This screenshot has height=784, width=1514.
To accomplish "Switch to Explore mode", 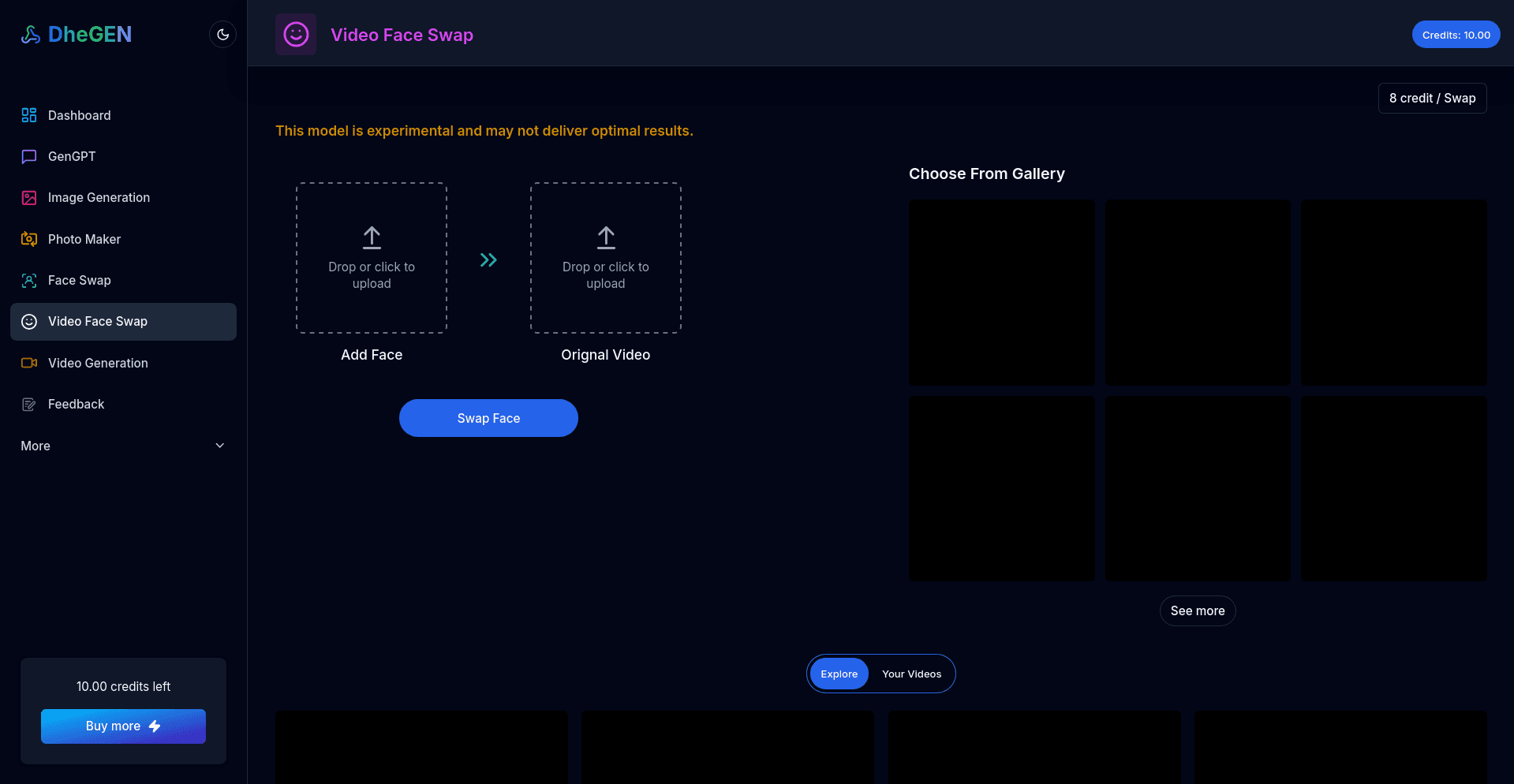I will pos(839,674).
